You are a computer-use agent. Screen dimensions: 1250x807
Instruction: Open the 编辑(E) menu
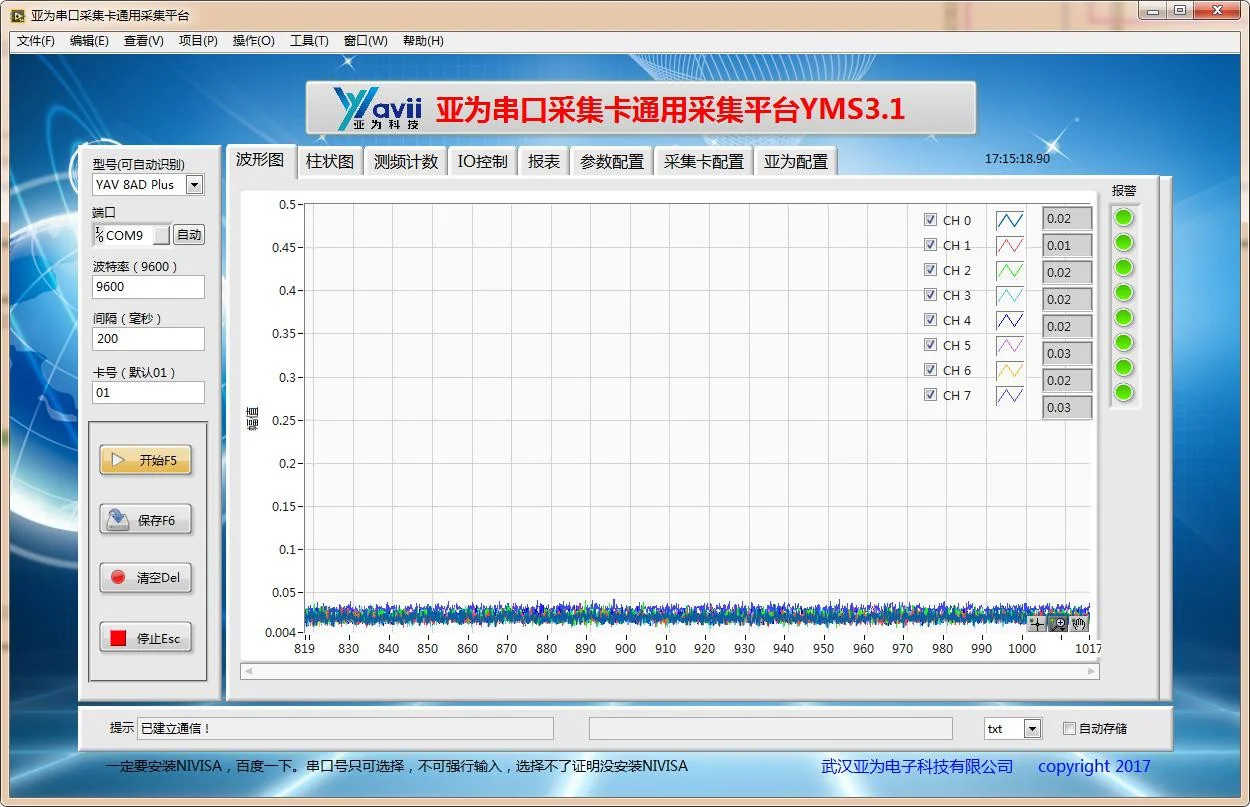(89, 41)
